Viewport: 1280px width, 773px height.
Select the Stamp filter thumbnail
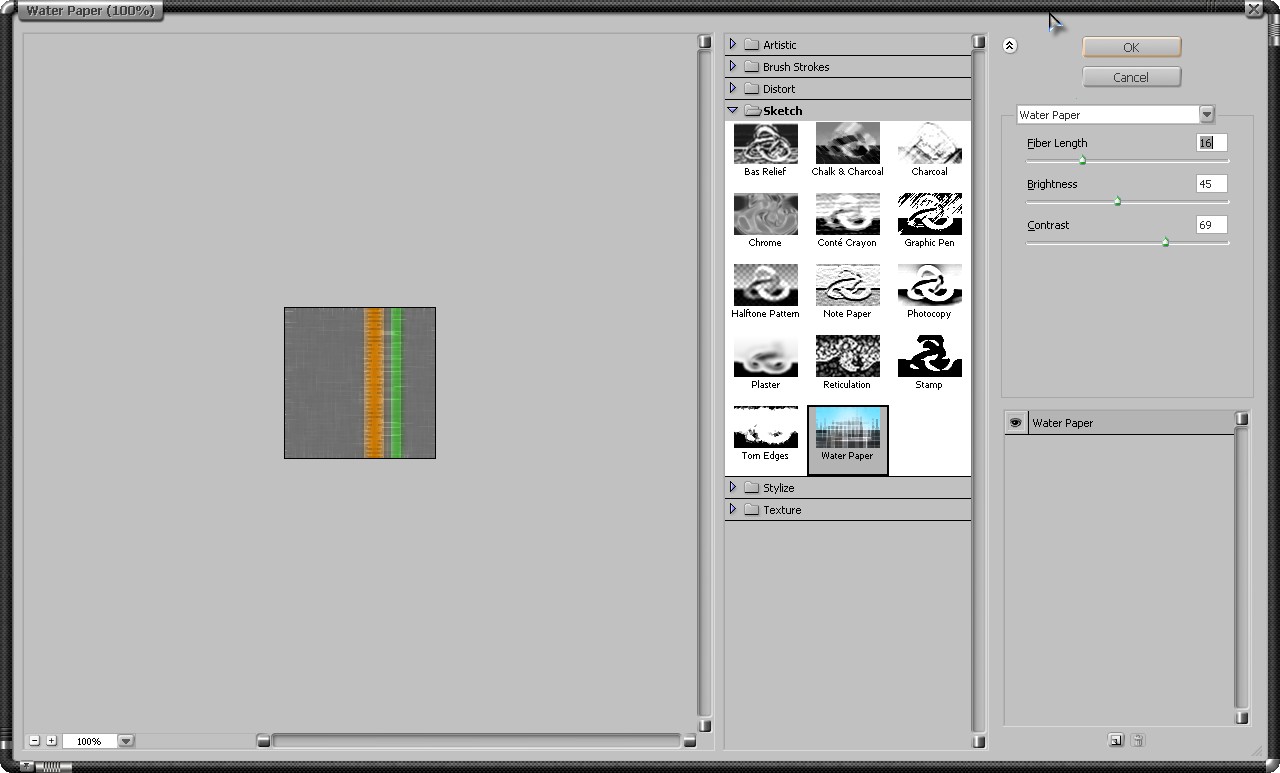[929, 357]
